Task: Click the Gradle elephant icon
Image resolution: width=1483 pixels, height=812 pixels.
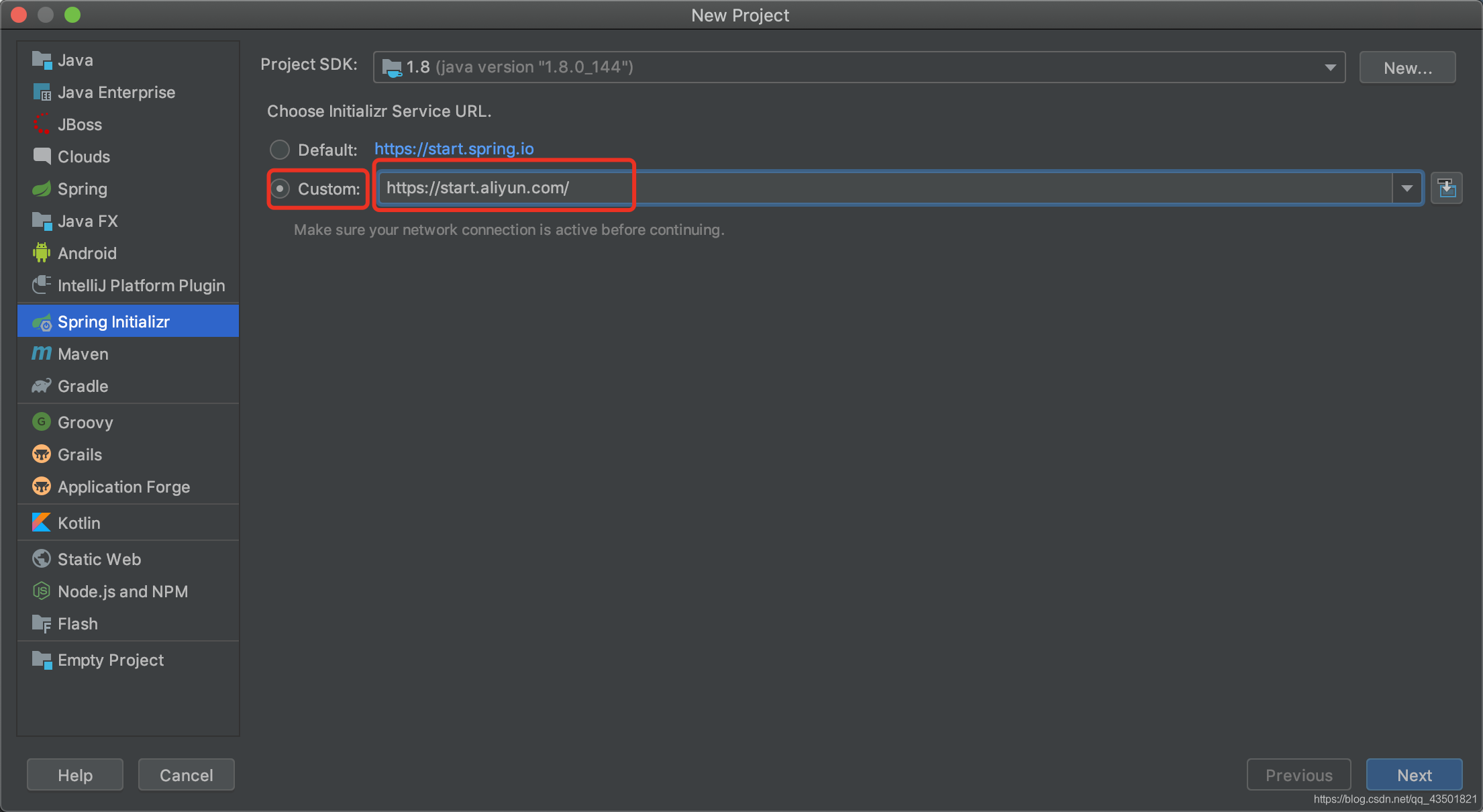Action: point(42,386)
